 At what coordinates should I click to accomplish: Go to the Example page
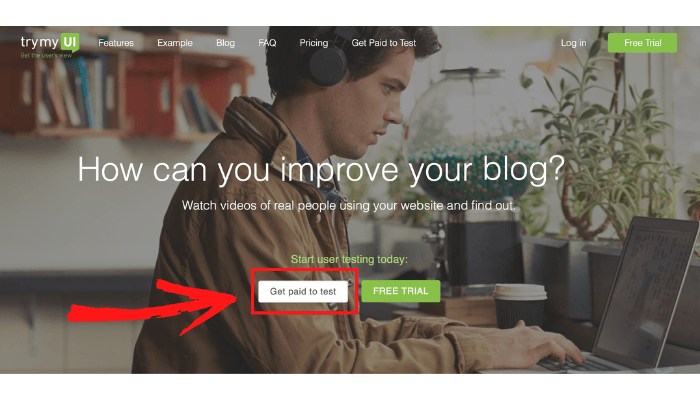175,43
